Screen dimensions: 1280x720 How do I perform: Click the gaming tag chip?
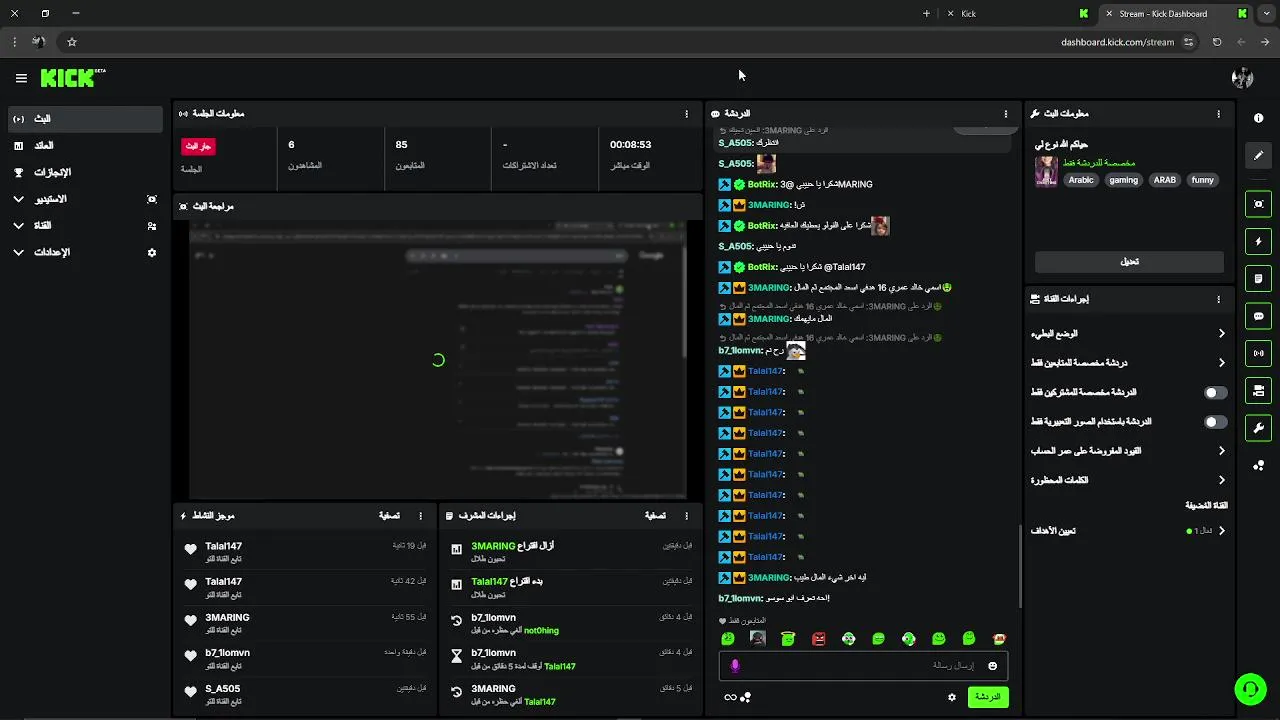coord(1123,180)
